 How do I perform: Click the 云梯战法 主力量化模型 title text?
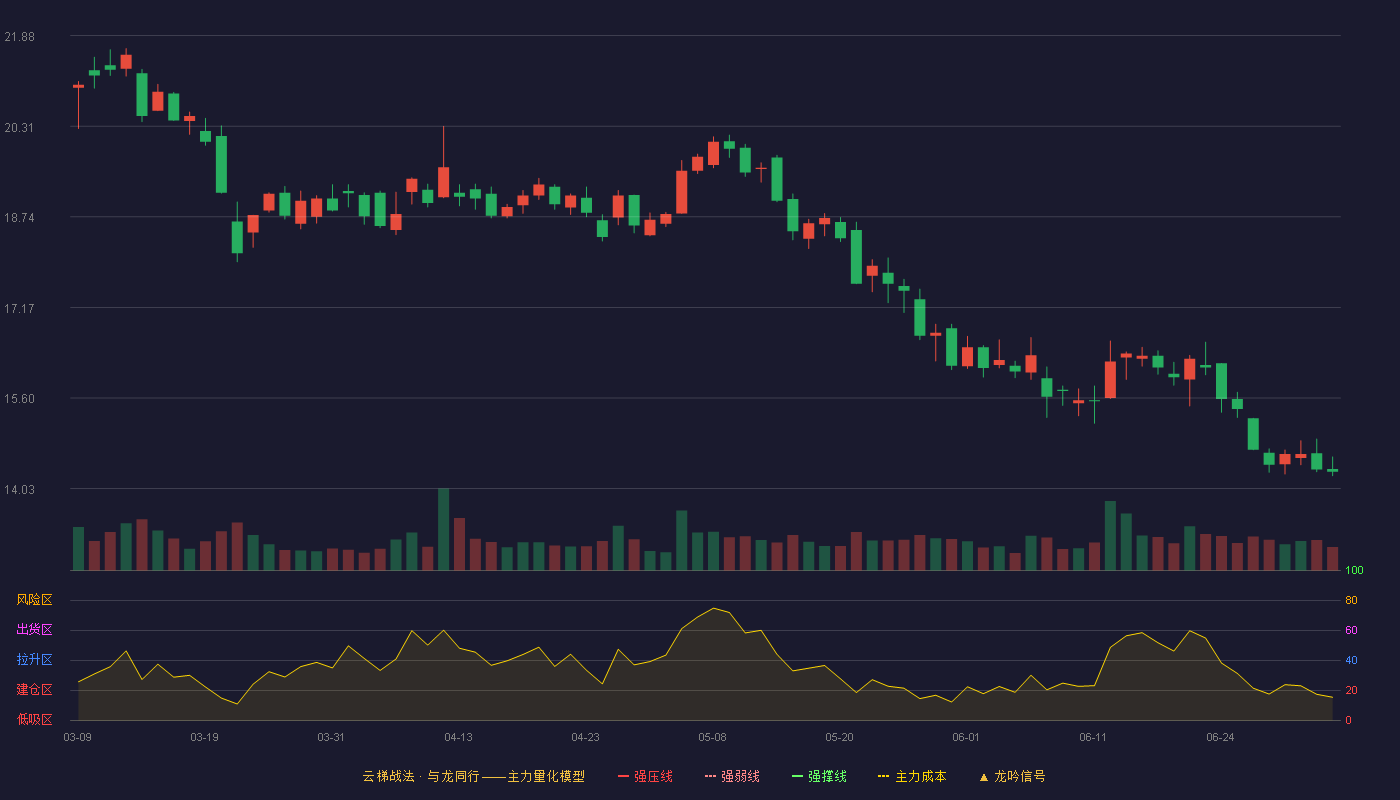pos(474,776)
